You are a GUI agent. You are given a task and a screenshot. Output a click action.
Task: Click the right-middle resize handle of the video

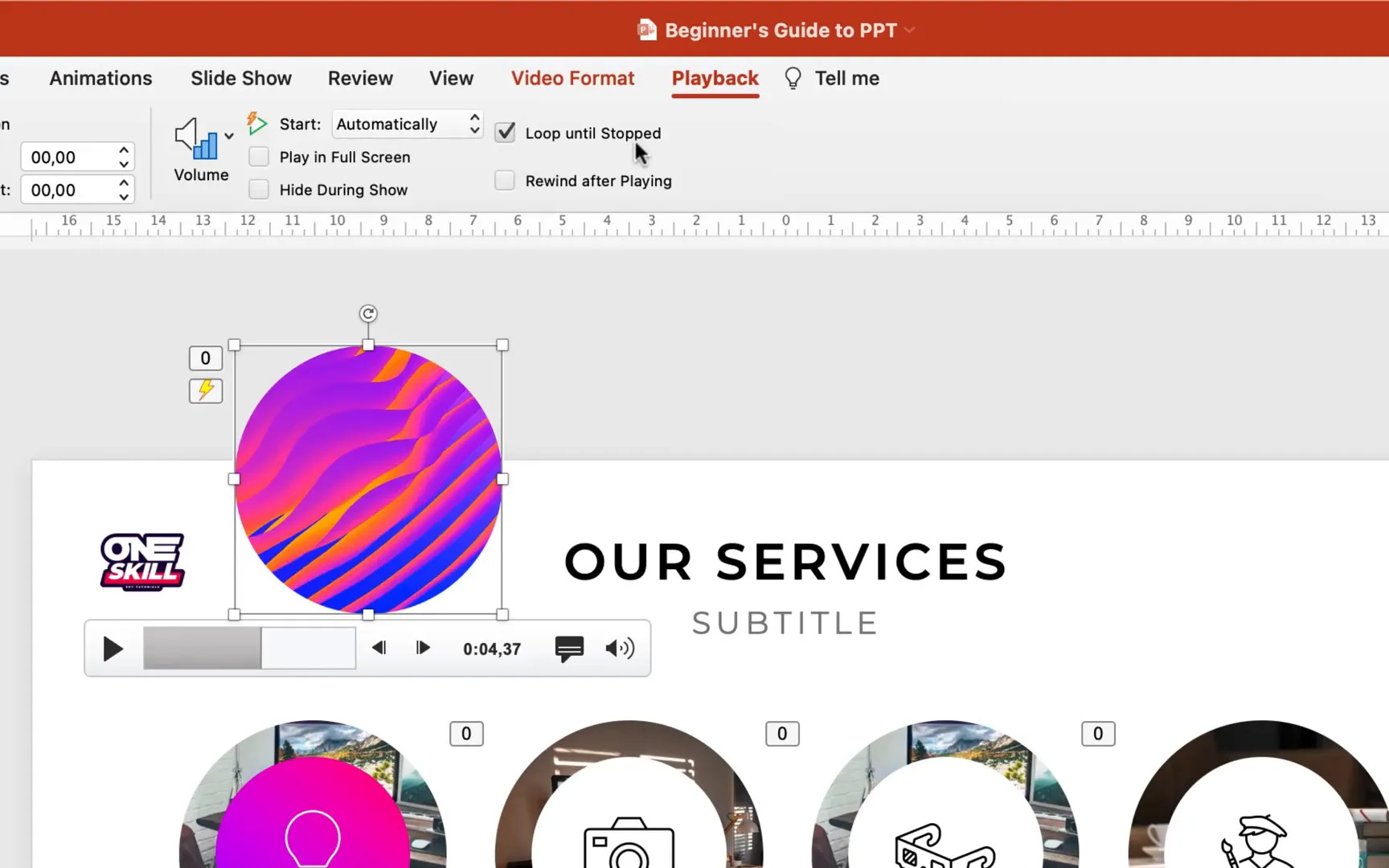[x=502, y=479]
